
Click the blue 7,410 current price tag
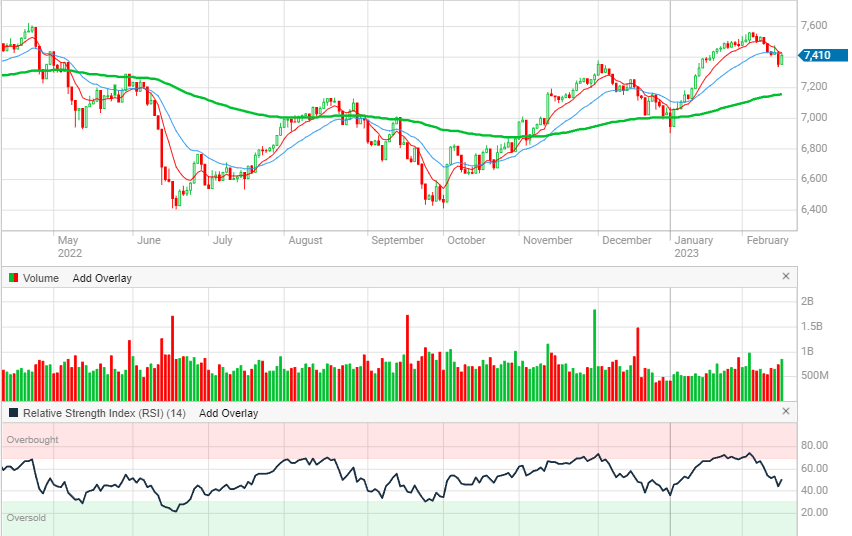[x=816, y=55]
